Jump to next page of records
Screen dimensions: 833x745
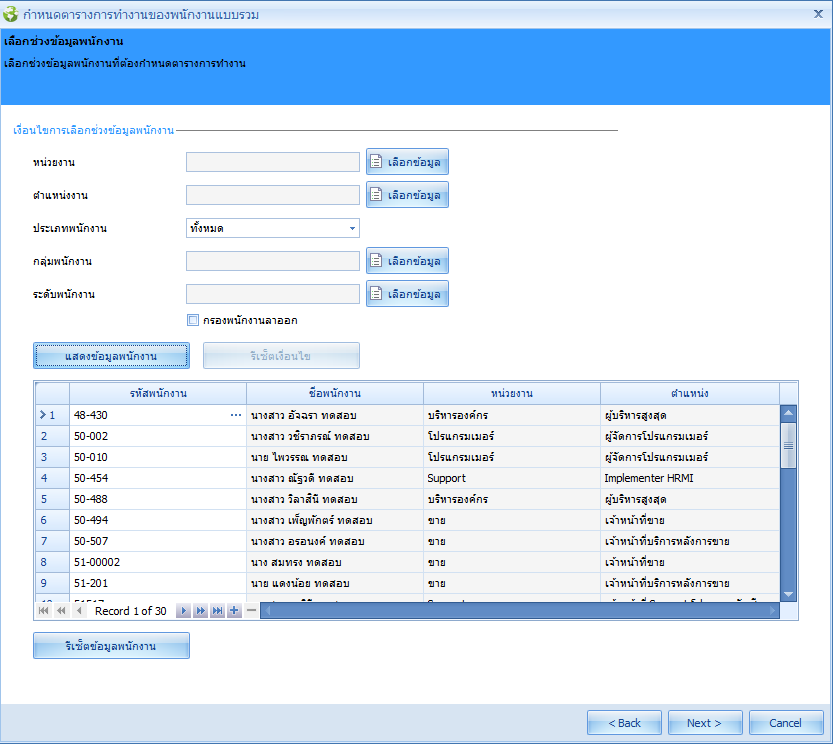200,611
